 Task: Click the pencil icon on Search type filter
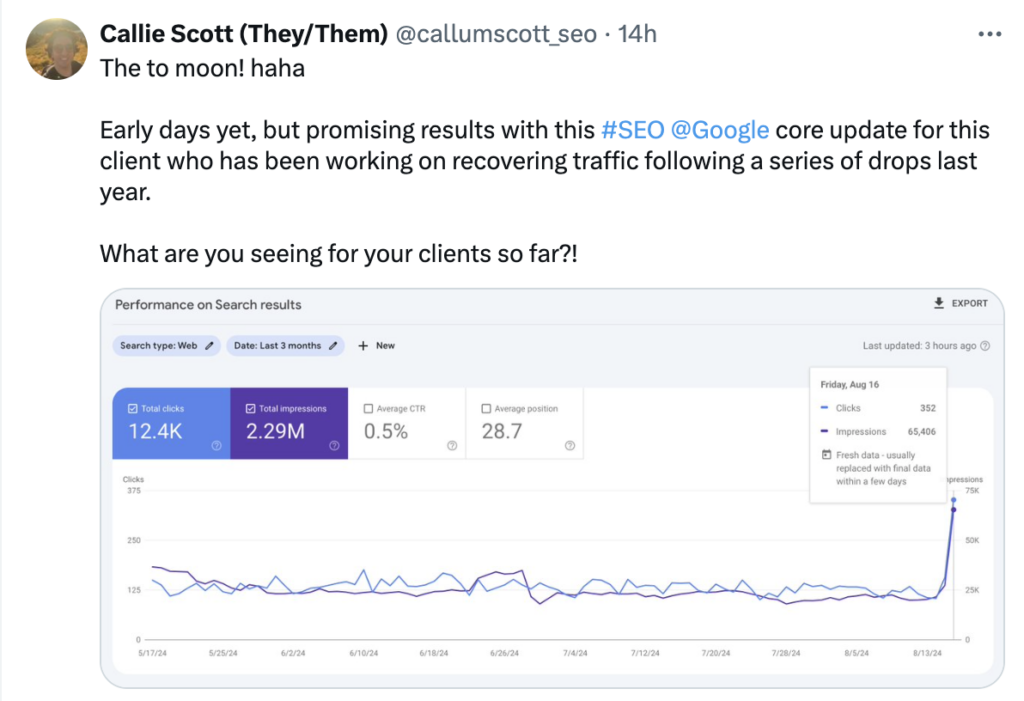click(210, 346)
